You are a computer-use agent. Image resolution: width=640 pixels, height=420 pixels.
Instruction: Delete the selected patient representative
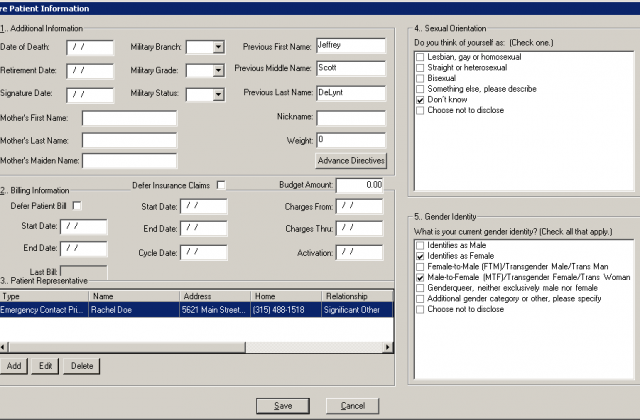click(x=82, y=366)
